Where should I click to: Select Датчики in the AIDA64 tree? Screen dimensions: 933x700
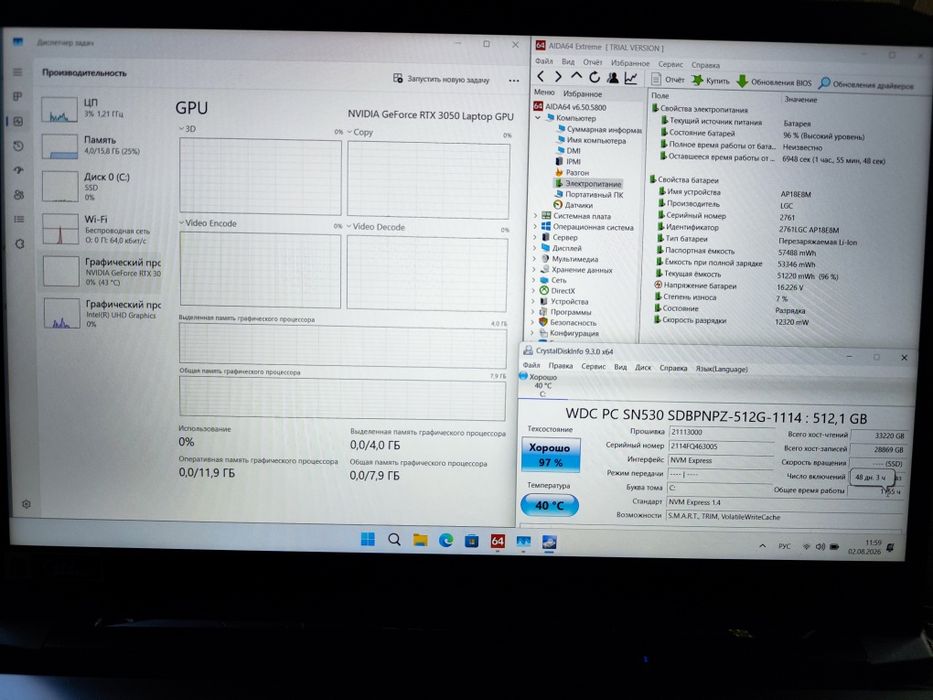(x=574, y=205)
